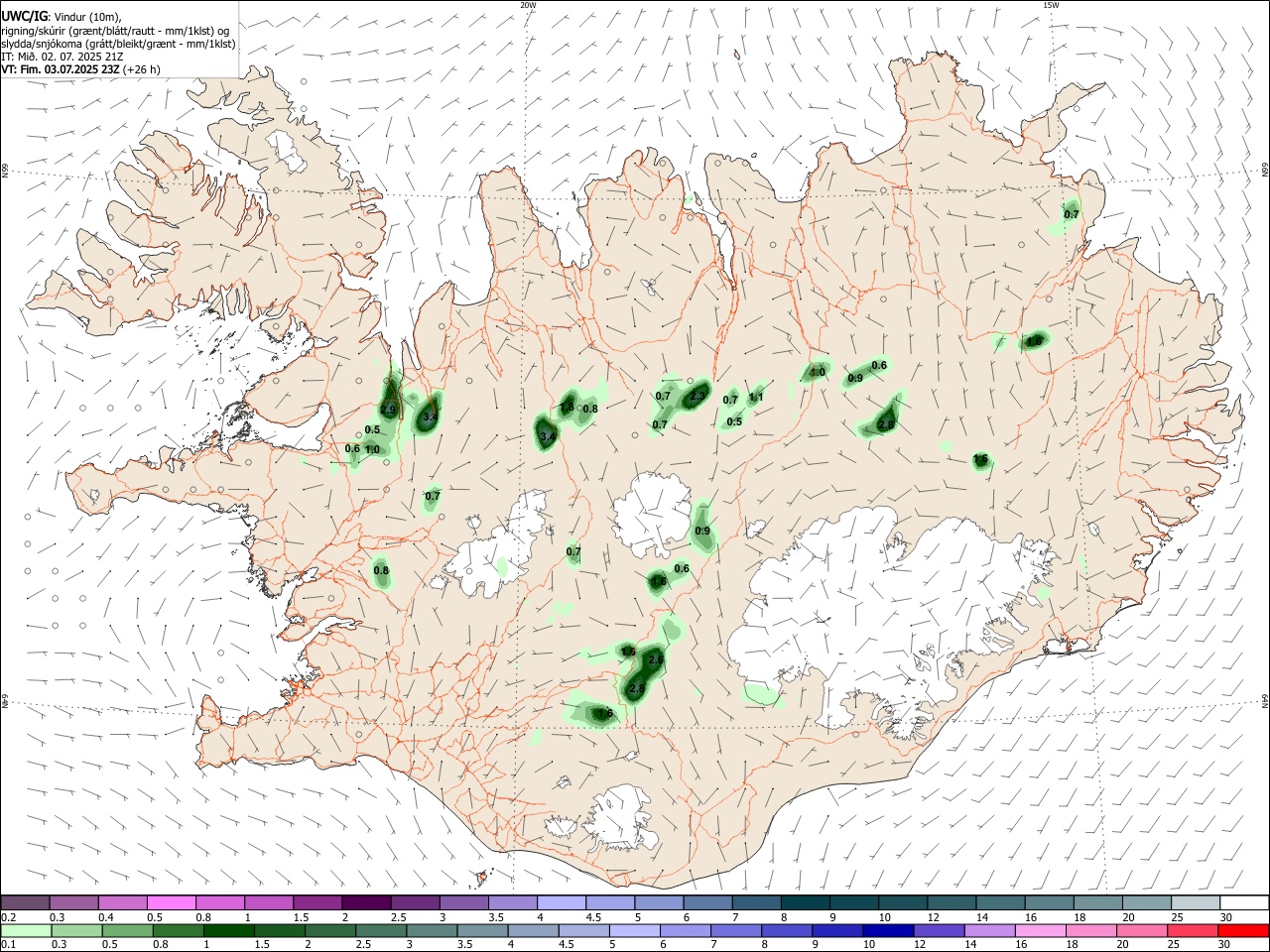Click the 'slydda/snjókoma' legend description line
The width and height of the screenshot is (1270, 952).
pyautogui.click(x=118, y=44)
